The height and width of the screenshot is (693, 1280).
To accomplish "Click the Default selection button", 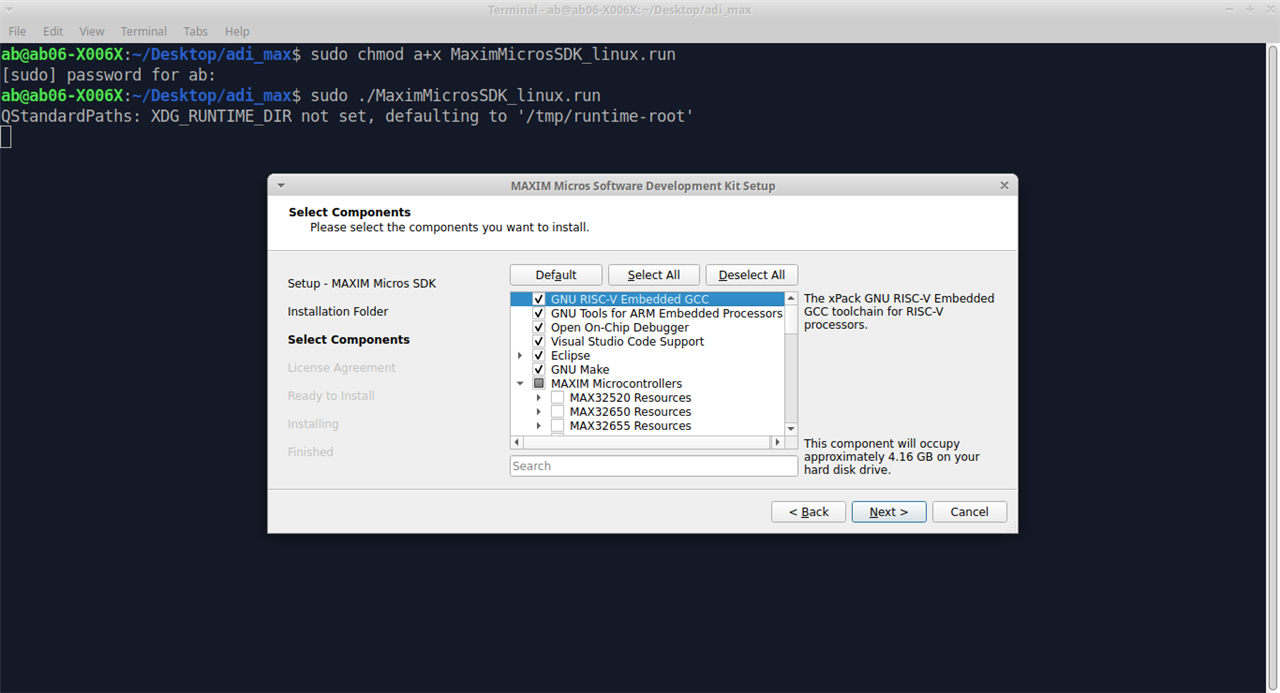I will (556, 275).
